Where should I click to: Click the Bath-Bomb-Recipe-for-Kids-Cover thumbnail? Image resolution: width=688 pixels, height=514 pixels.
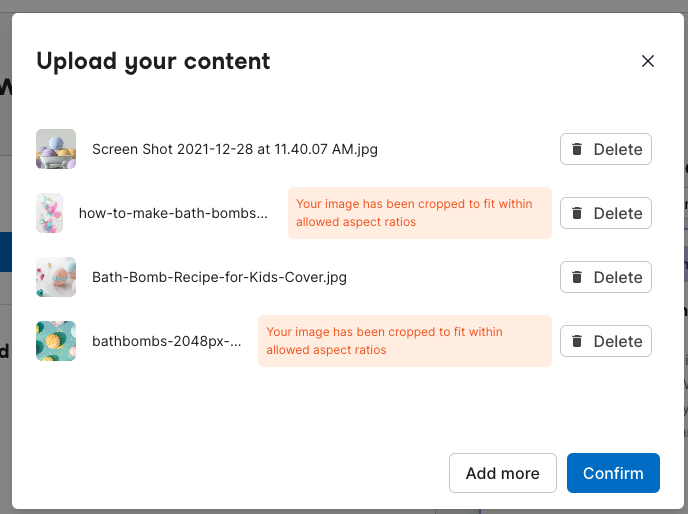56,277
